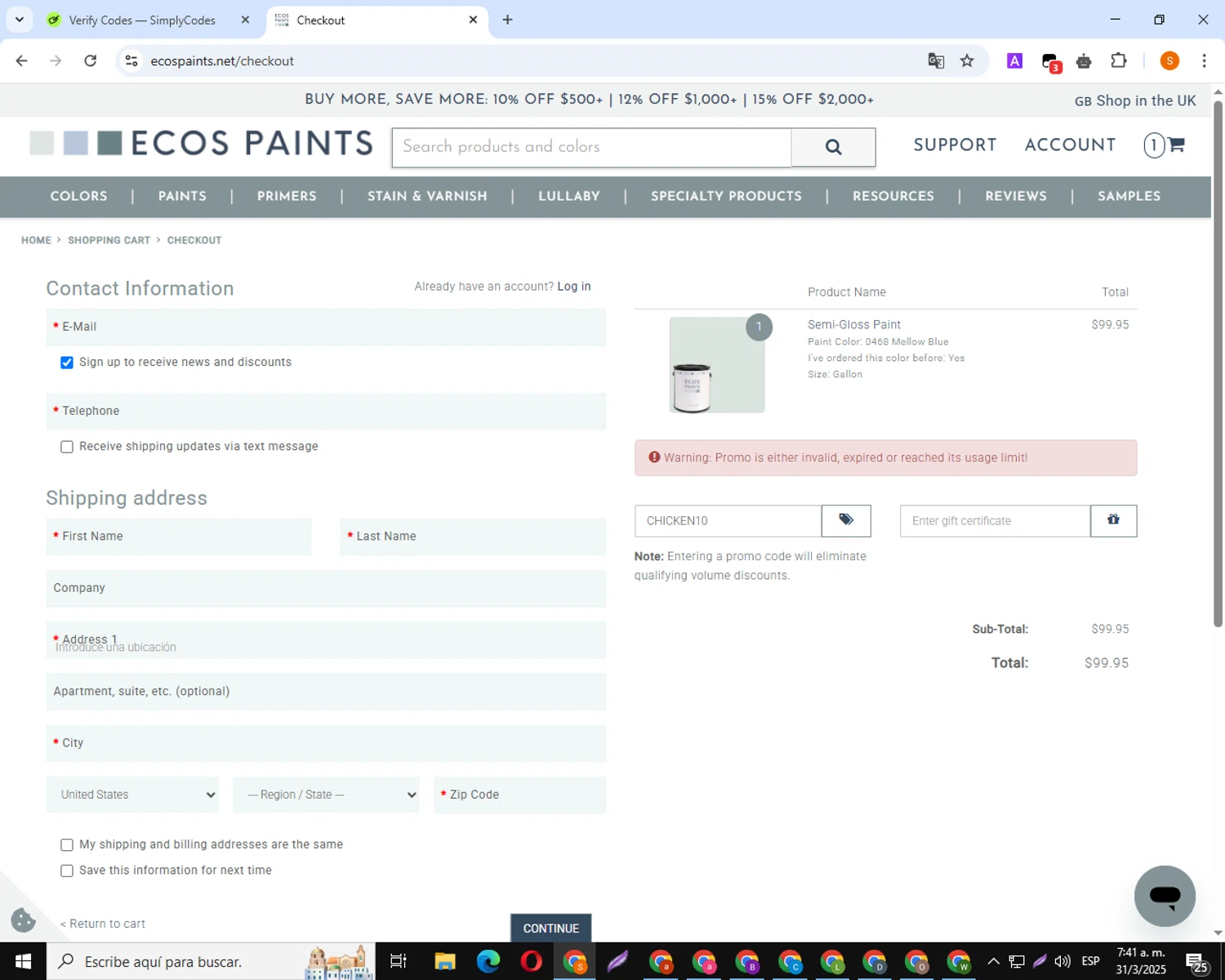Open the Chrome profile avatar S
The width and height of the screenshot is (1225, 980).
1169,61
